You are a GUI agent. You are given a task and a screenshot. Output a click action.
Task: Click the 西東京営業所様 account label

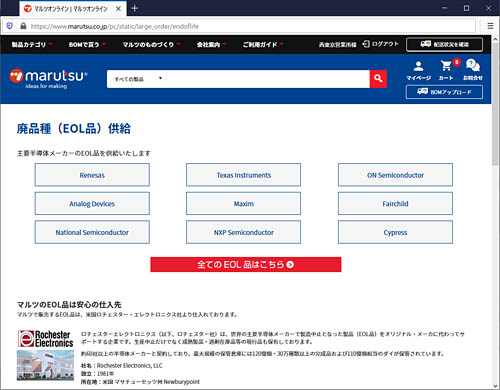coord(337,44)
